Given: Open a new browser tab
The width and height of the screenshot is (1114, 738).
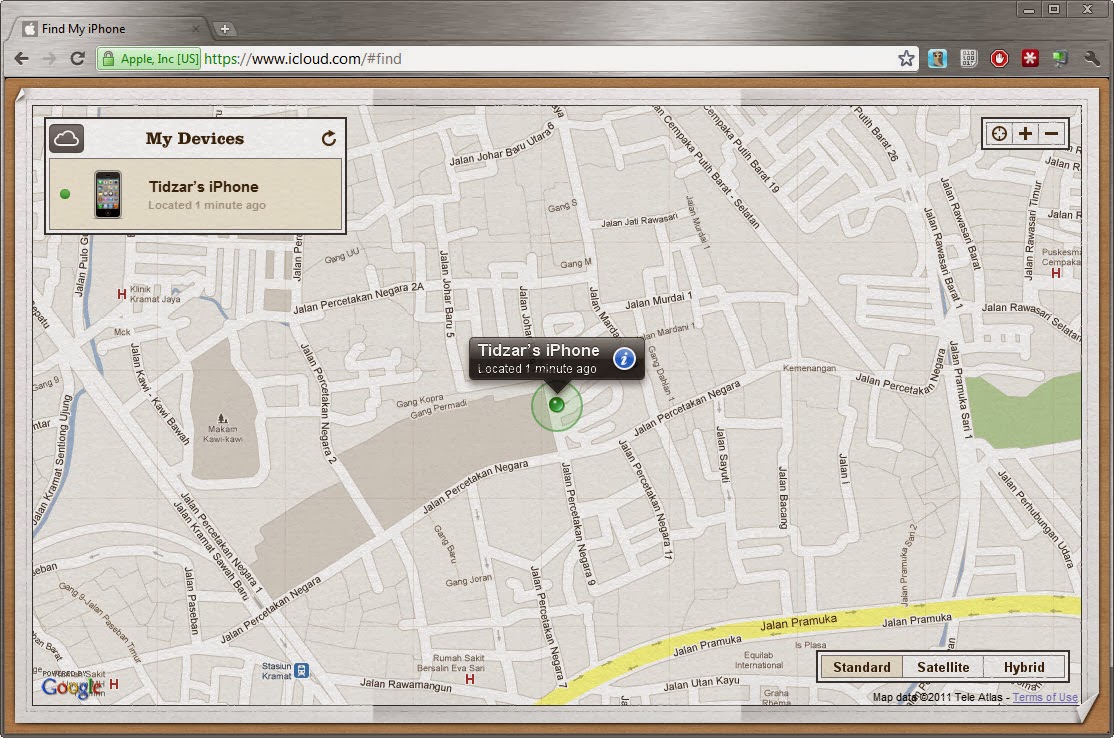Looking at the screenshot, I should click(225, 28).
